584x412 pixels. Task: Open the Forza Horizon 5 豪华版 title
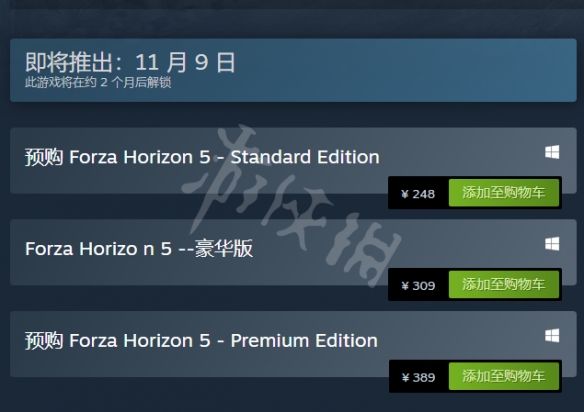(139, 248)
